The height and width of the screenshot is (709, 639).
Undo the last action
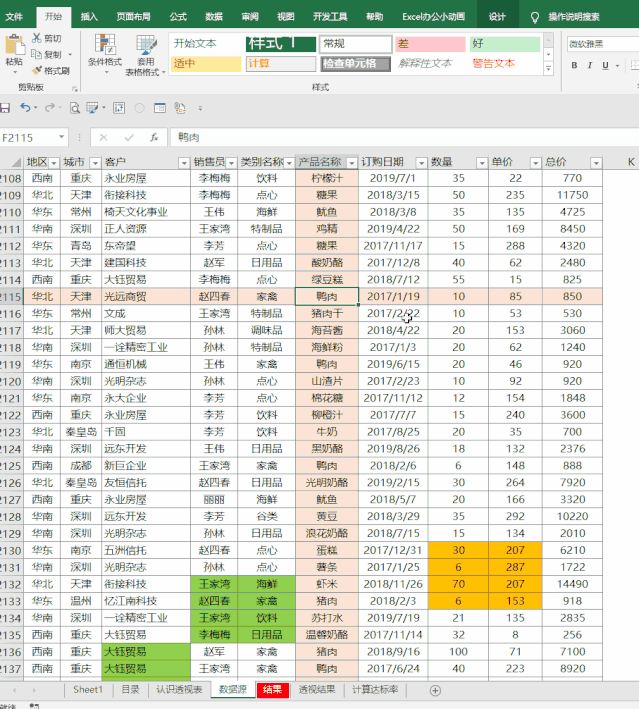tap(25, 108)
